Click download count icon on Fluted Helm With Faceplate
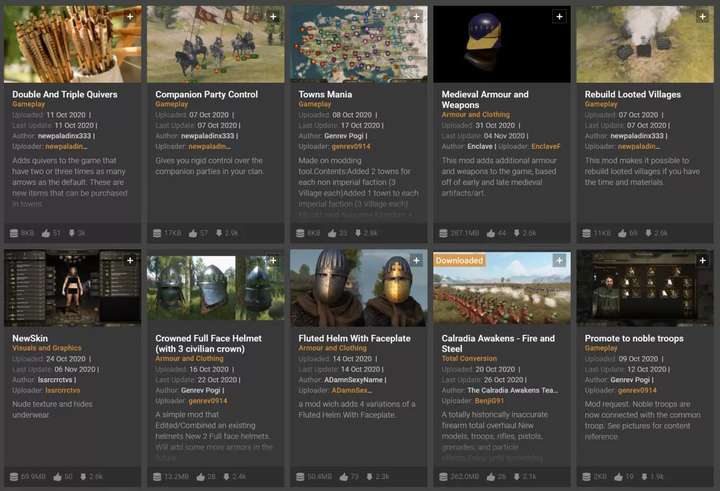Screen dimensions: 720x491 (x=369, y=477)
